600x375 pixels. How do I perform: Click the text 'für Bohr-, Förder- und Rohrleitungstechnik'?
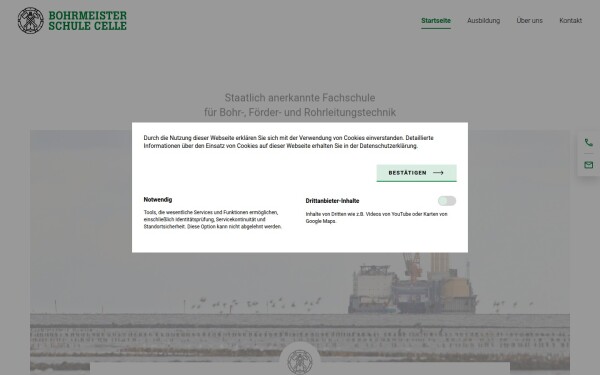(x=300, y=112)
